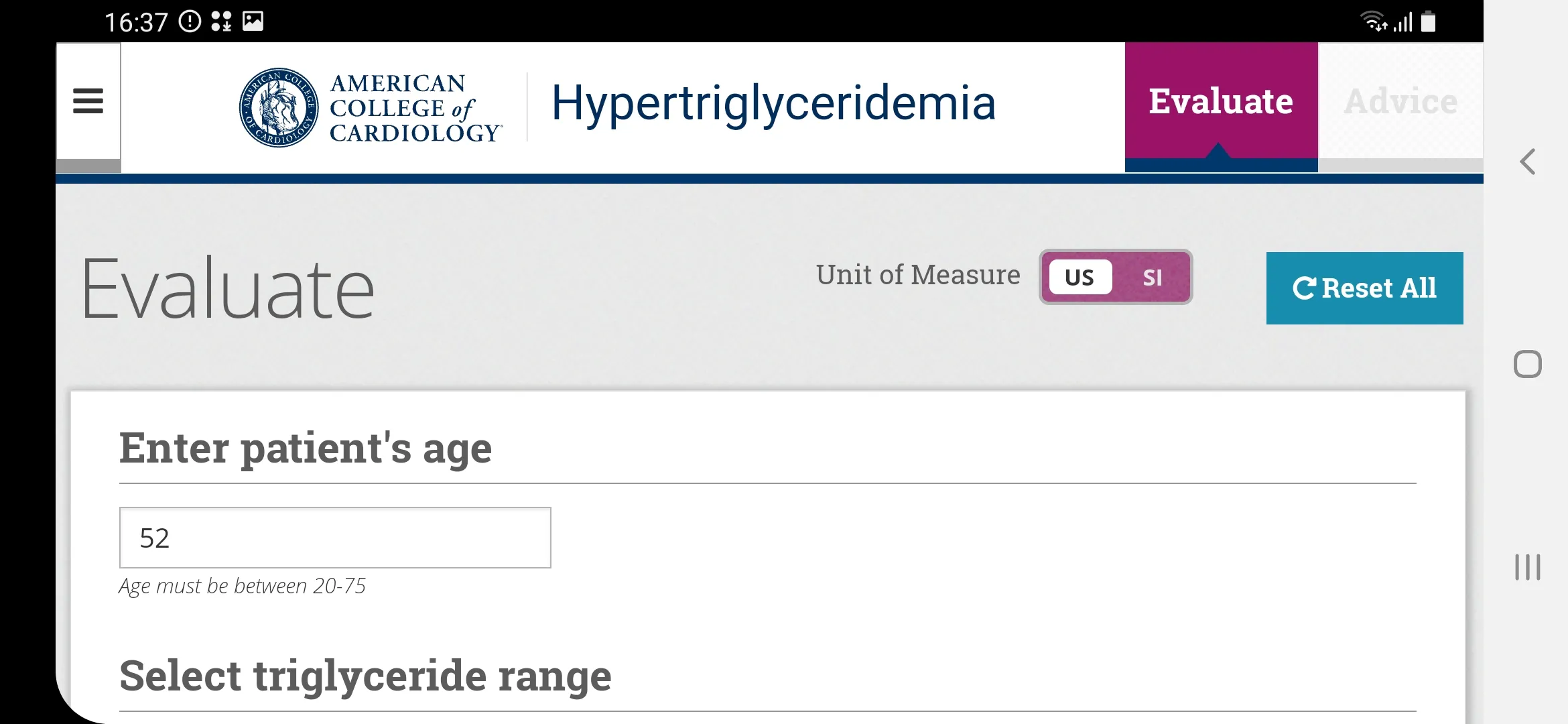Switch unit of measure to SI

[1152, 278]
